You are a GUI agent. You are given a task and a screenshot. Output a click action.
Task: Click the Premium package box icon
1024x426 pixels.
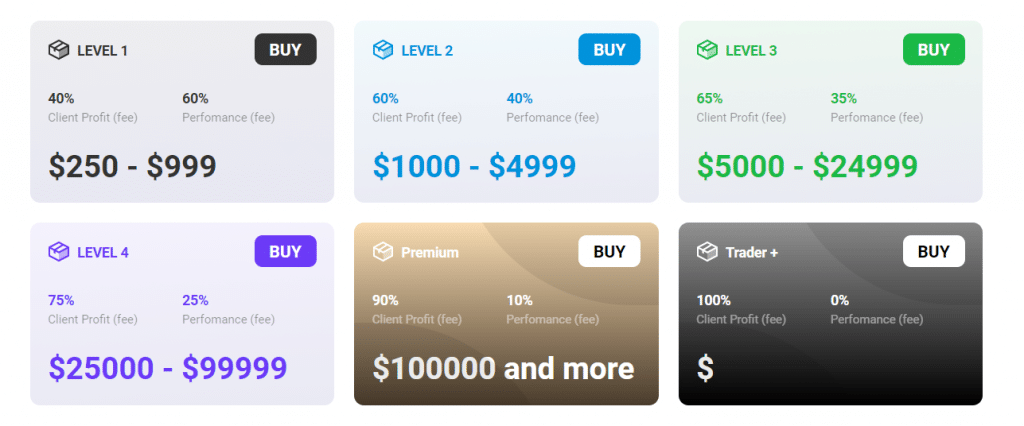pos(383,252)
